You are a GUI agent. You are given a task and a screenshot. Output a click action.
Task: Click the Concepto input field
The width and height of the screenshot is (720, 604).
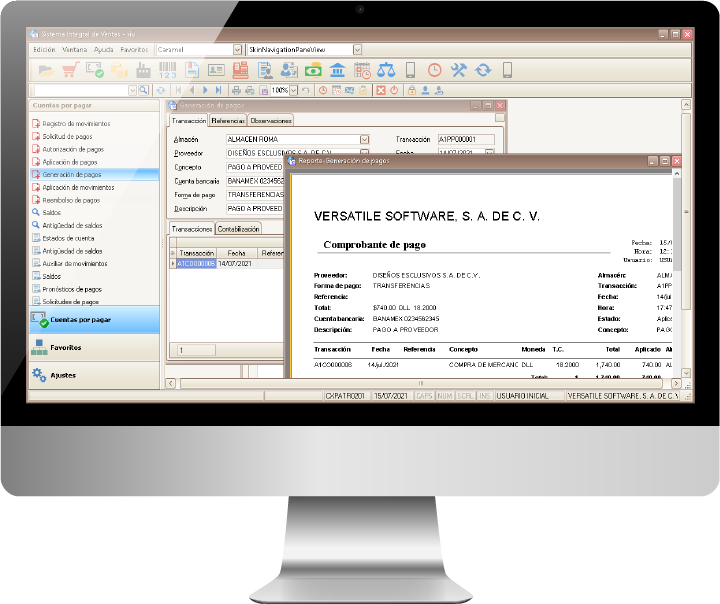[x=255, y=167]
